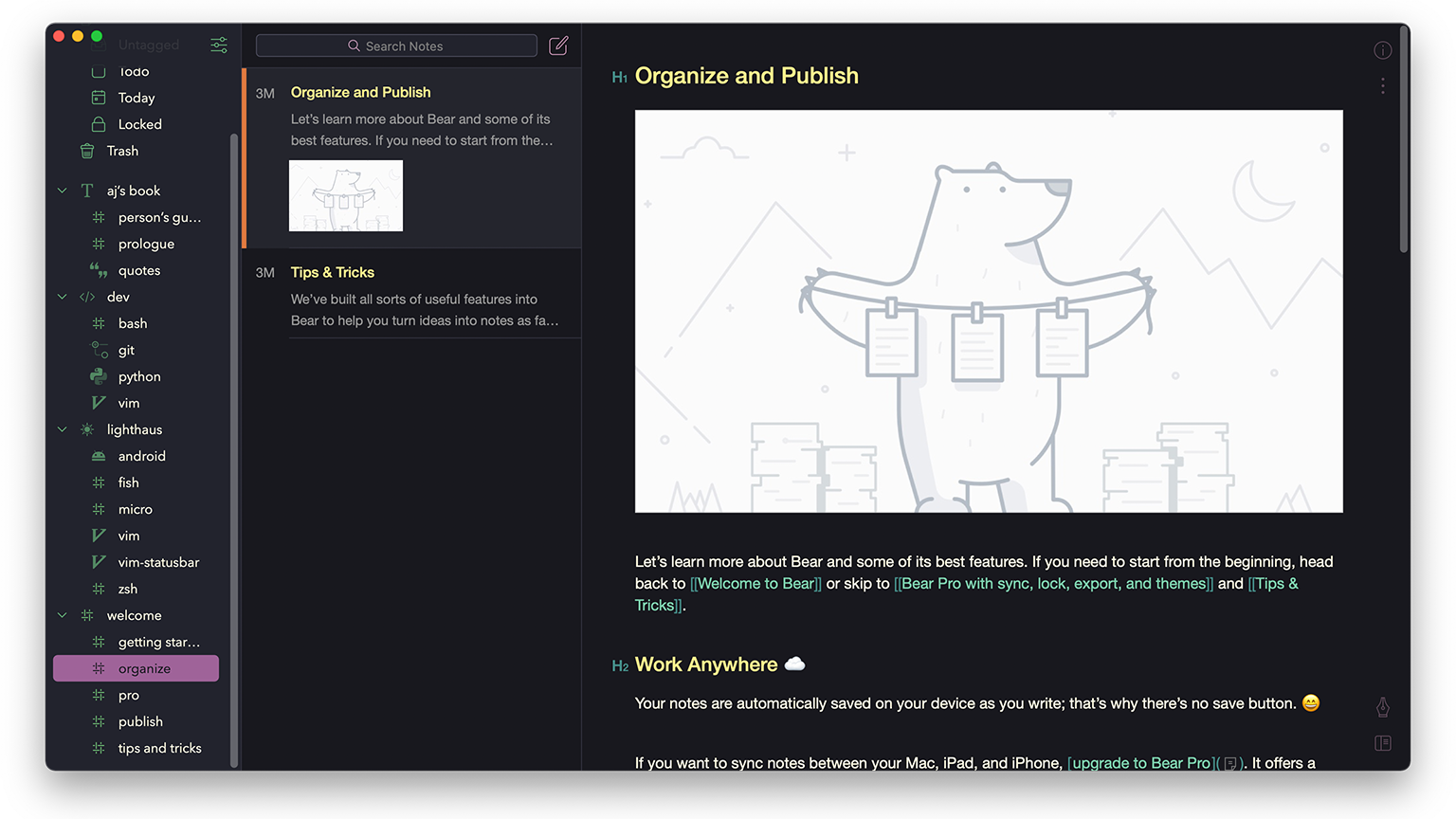Open the upgrade to Bear Pro link
Image resolution: width=1456 pixels, height=819 pixels.
tap(1141, 764)
